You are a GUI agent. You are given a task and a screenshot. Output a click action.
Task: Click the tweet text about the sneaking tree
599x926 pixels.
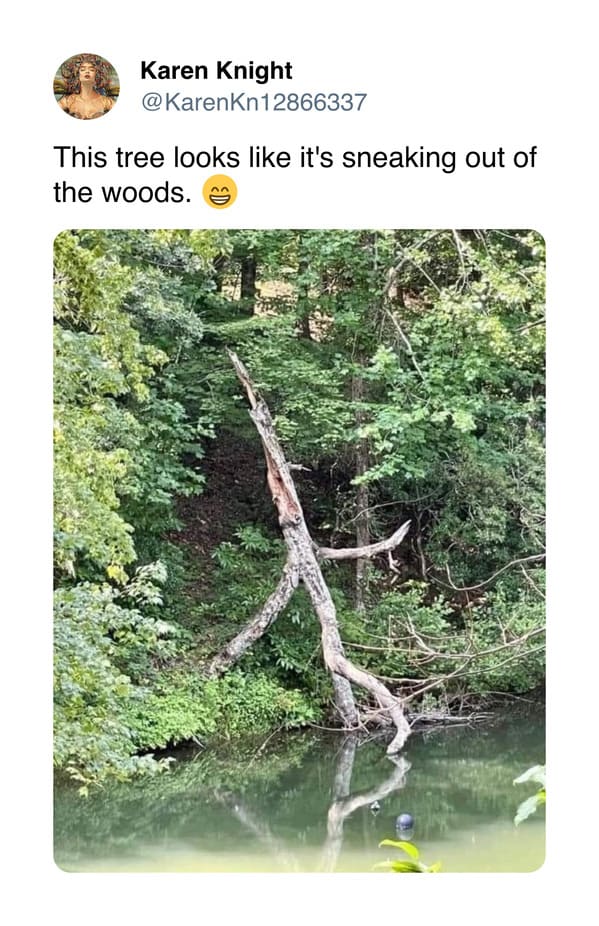click(x=294, y=175)
